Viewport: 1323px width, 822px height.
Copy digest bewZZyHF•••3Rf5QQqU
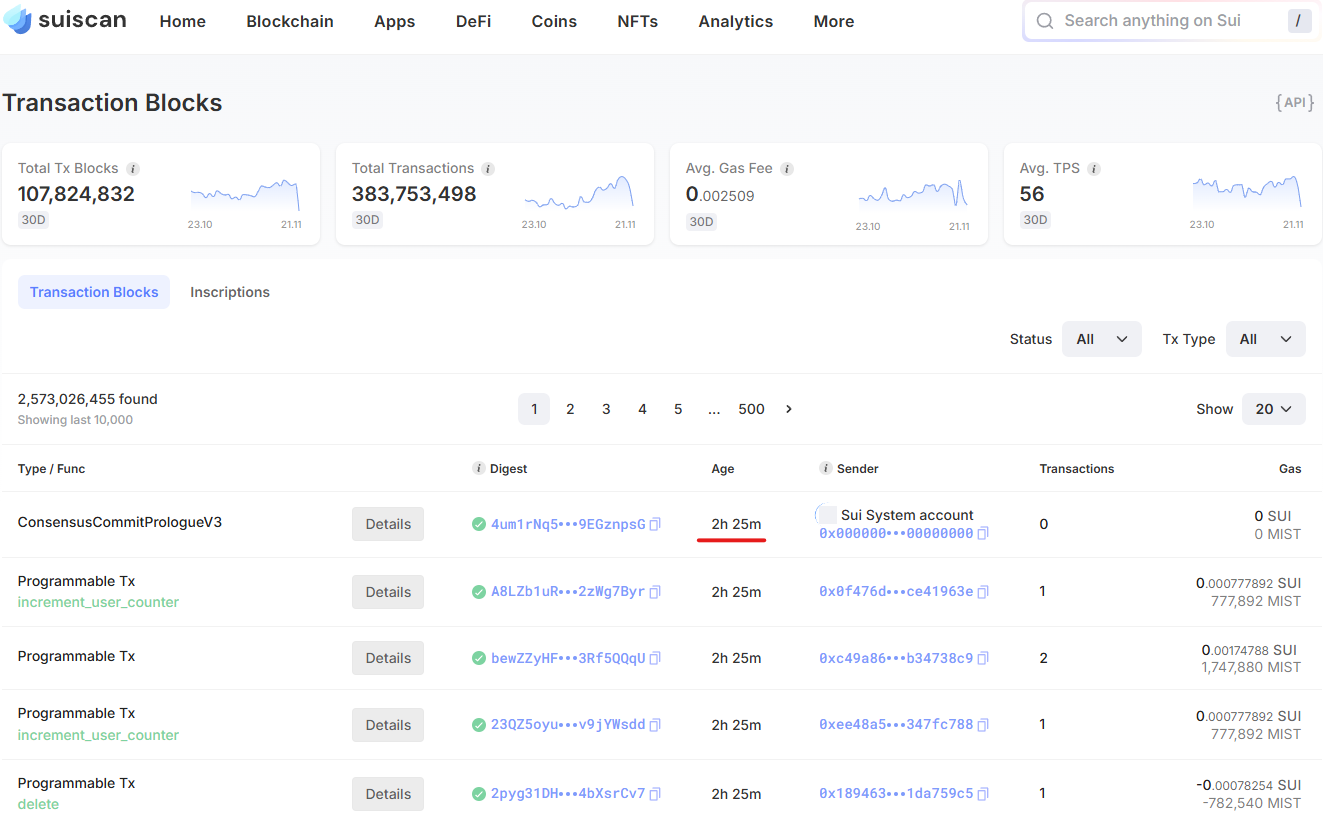[655, 658]
